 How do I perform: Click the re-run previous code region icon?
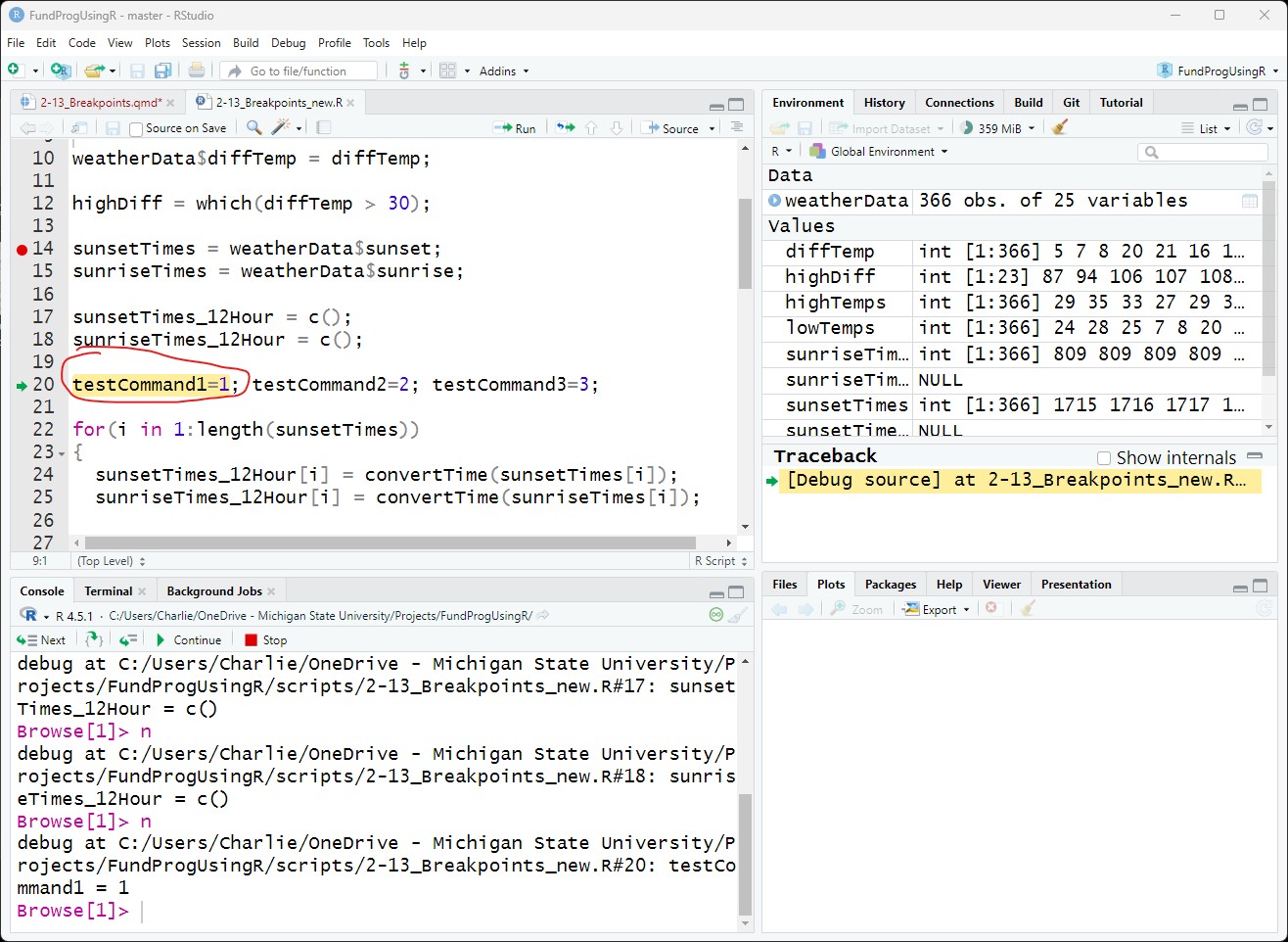(x=566, y=127)
